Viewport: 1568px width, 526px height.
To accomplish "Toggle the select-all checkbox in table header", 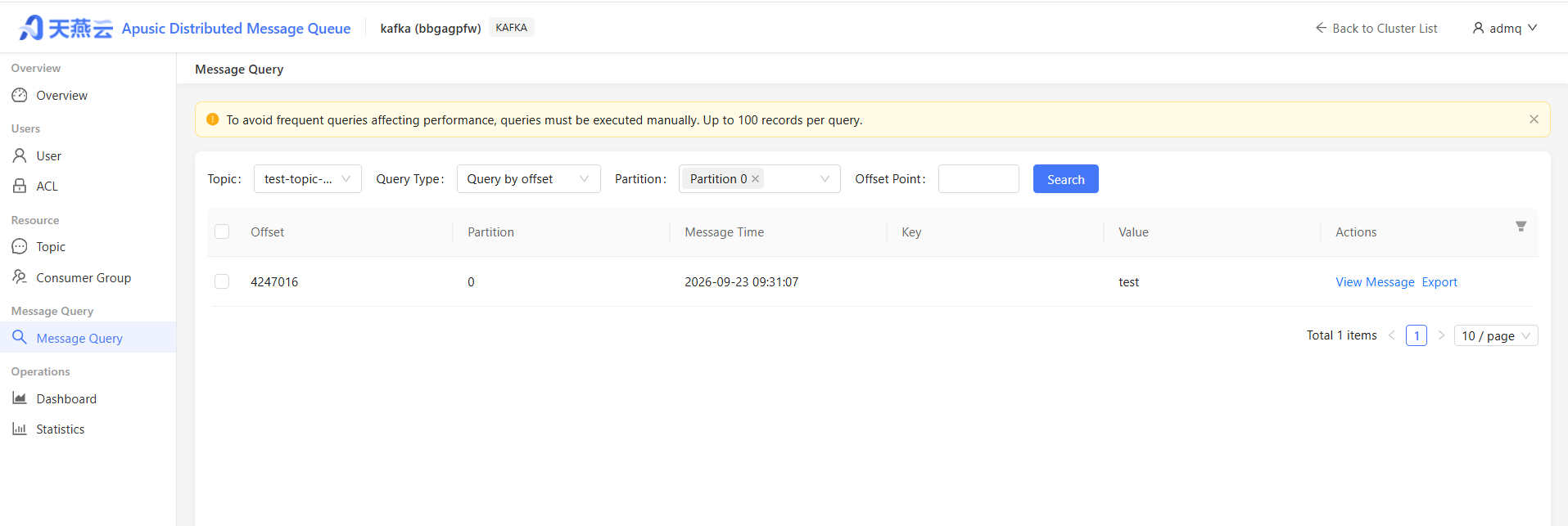I will point(222,232).
